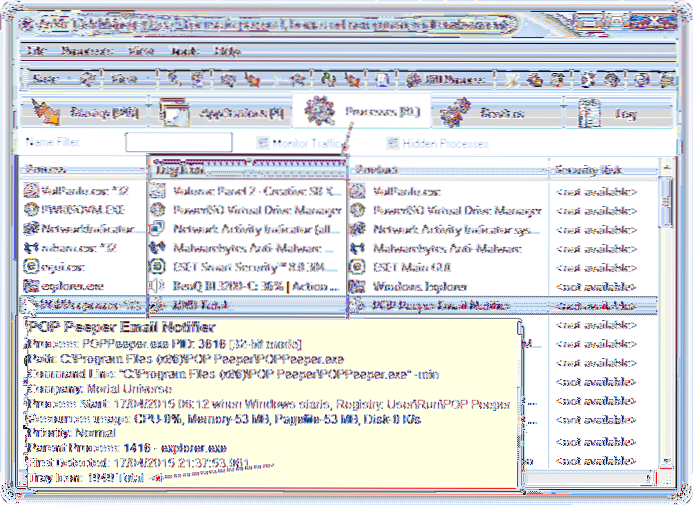Viewport: 693px width, 505px height.
Task: Select the NetworkIndicator process row
Action: click(x=338, y=229)
